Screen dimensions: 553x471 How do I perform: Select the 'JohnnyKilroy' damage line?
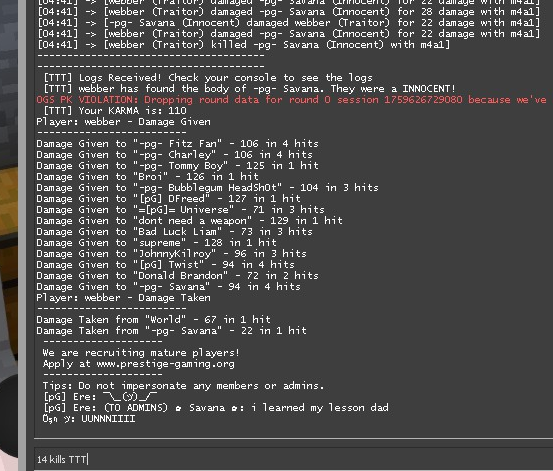coord(171,253)
